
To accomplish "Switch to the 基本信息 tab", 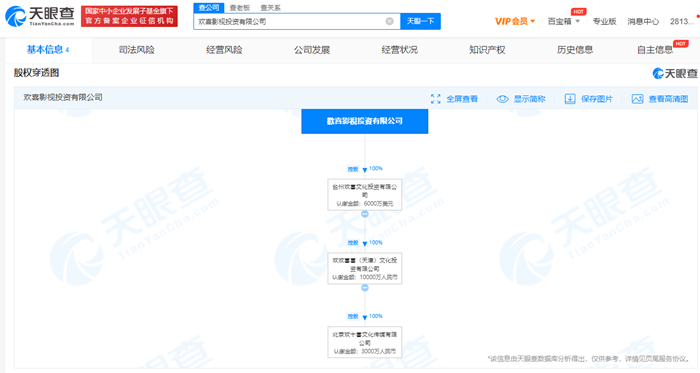I will point(48,50).
